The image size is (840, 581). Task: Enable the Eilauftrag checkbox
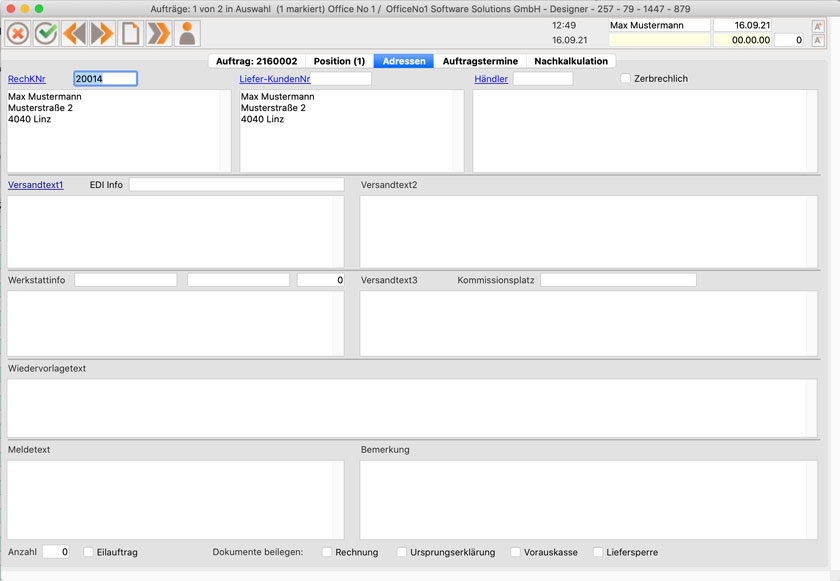coord(88,552)
